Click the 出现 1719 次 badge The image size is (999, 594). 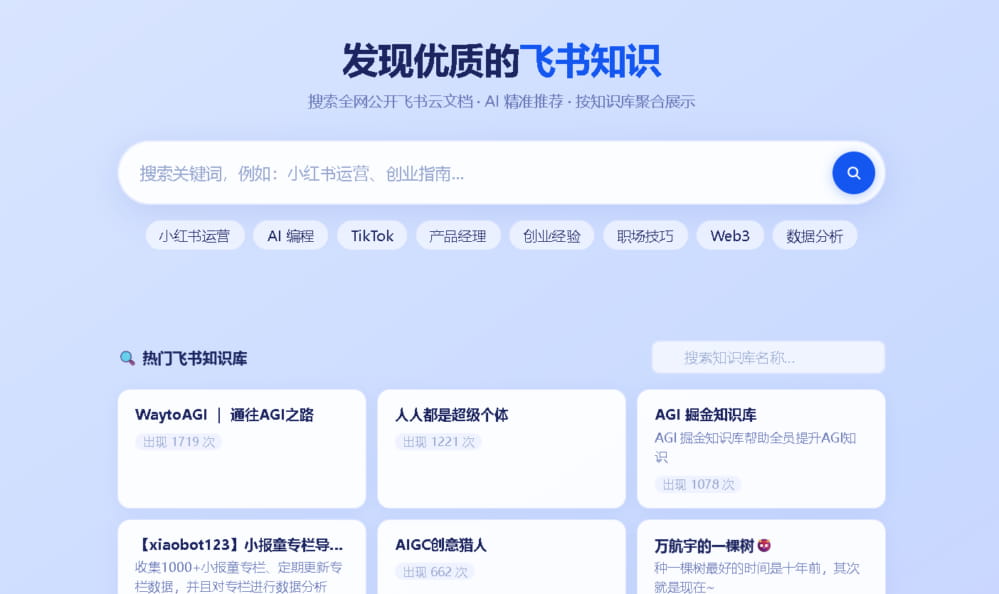click(x=179, y=442)
